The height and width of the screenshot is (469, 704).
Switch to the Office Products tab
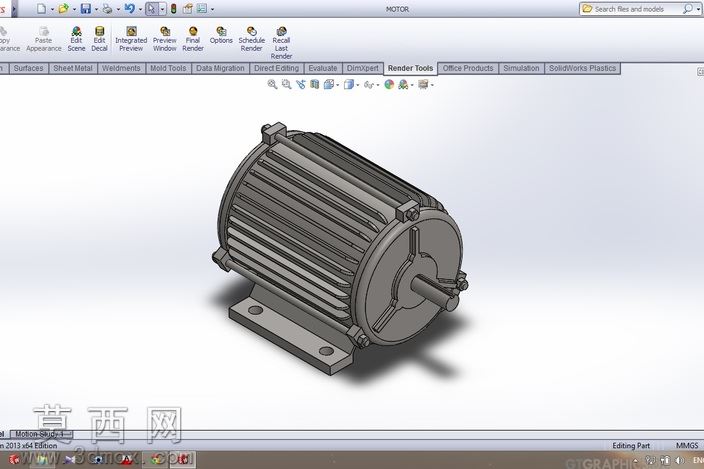(x=468, y=68)
